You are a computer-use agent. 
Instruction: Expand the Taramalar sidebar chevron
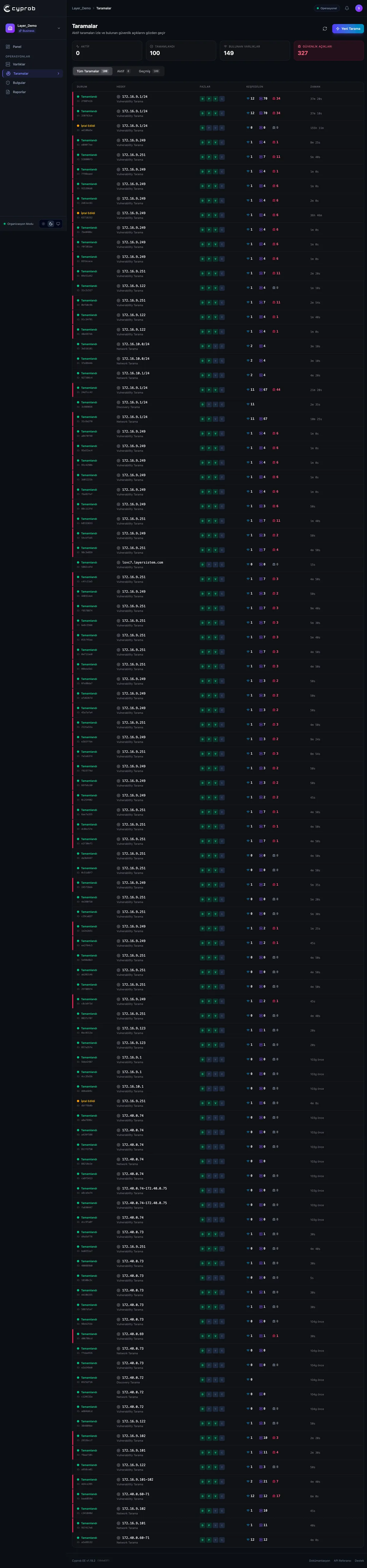pyautogui.click(x=58, y=74)
